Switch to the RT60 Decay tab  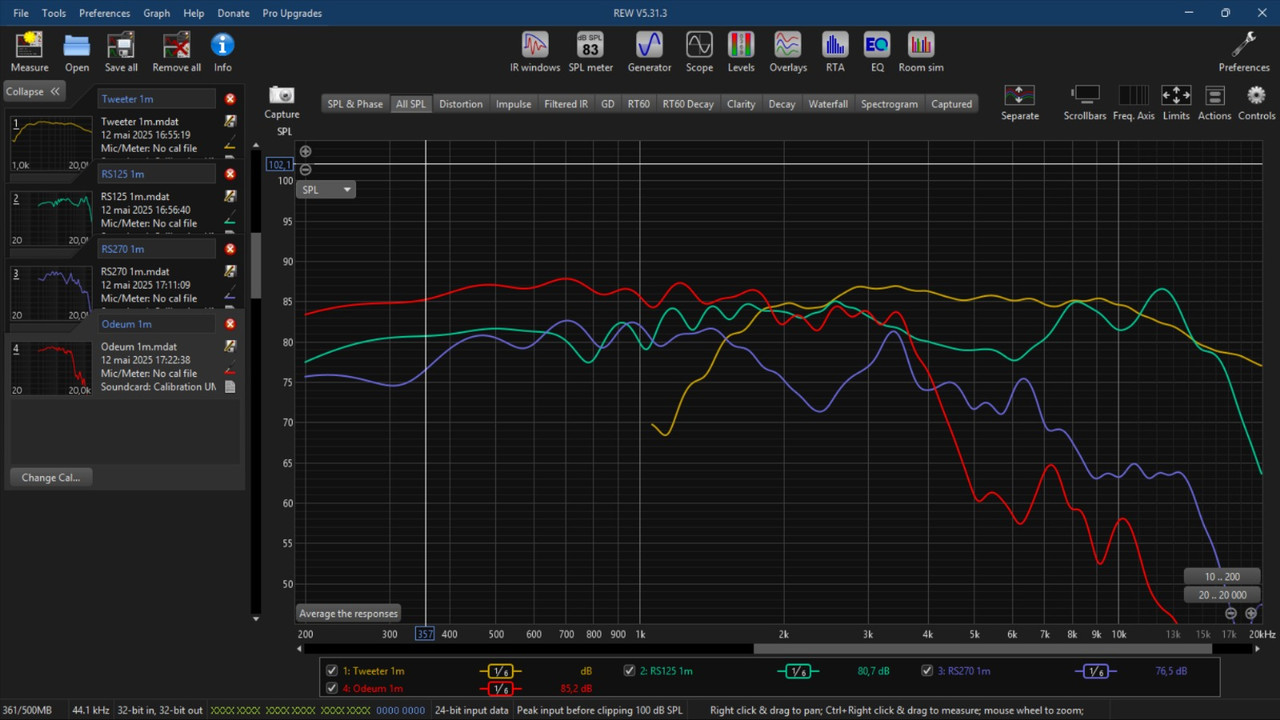(x=688, y=104)
